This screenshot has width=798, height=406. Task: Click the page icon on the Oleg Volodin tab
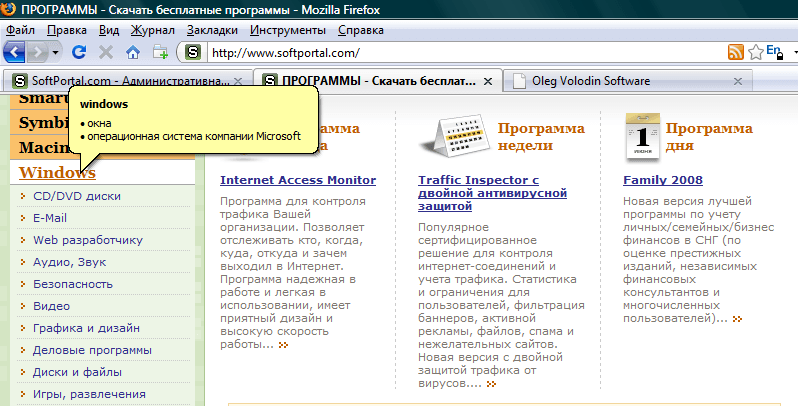[x=519, y=81]
